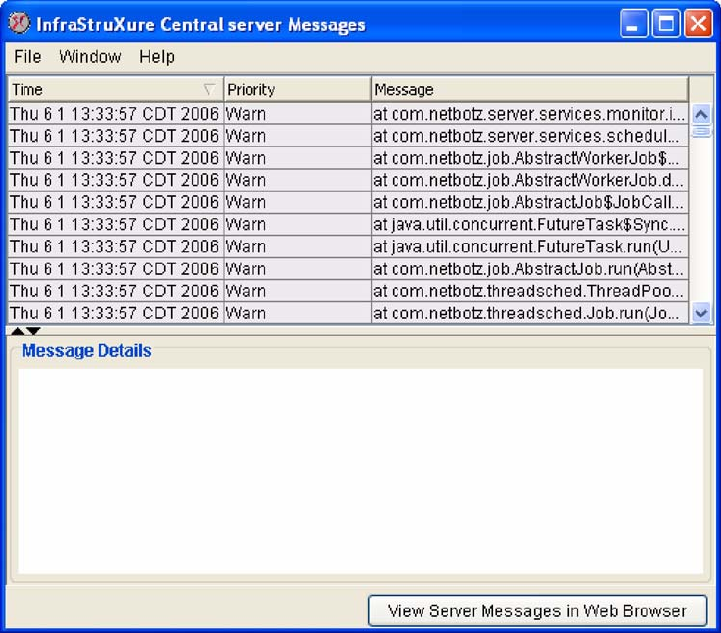Sort by the Time column header
This screenshot has height=633, width=721.
pyautogui.click(x=115, y=89)
